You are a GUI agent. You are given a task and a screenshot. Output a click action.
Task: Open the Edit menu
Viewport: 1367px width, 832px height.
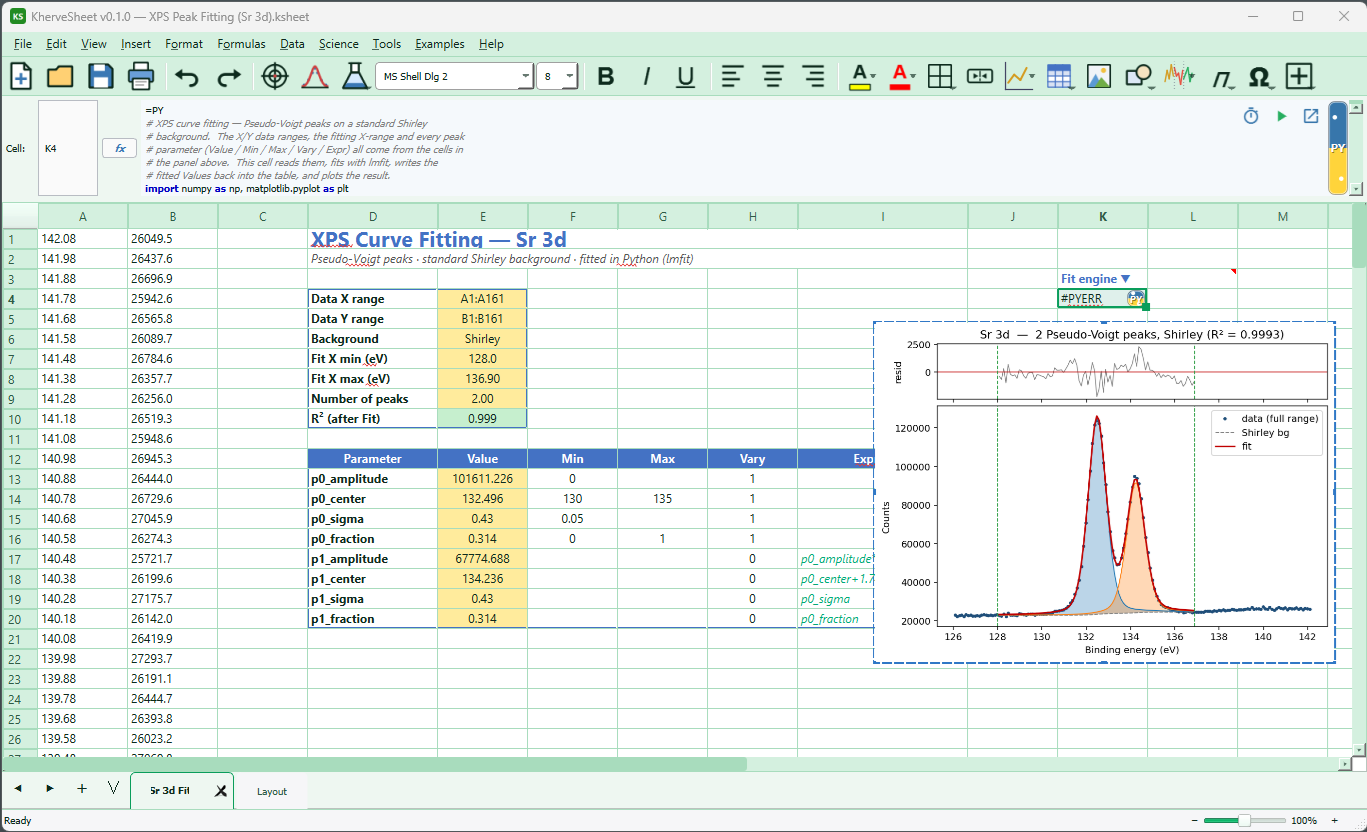(56, 44)
